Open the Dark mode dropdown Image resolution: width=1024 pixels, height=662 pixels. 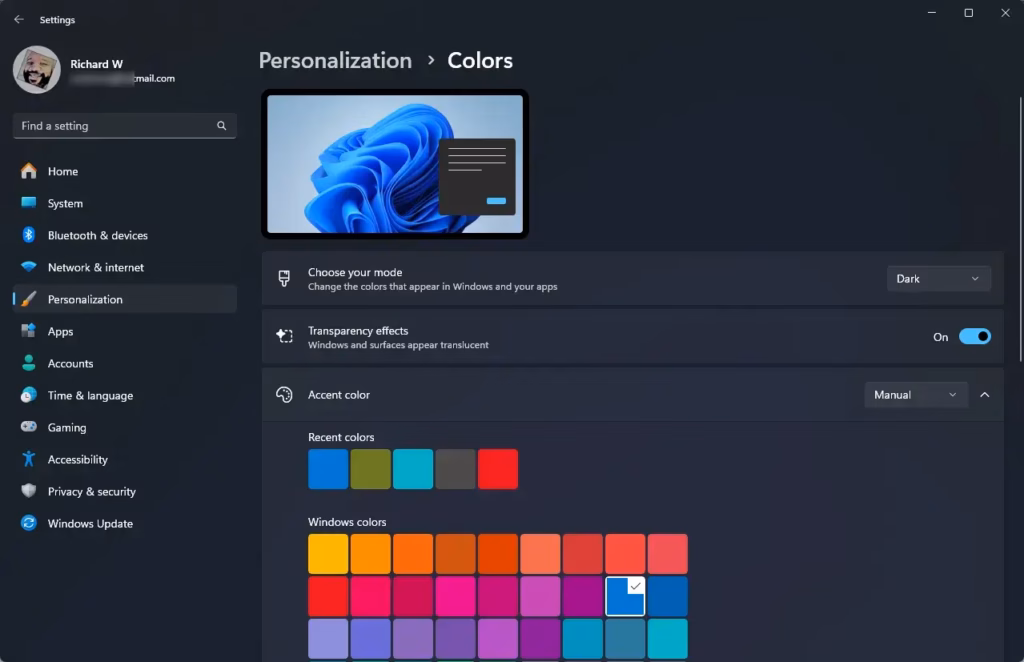pyautogui.click(x=938, y=279)
